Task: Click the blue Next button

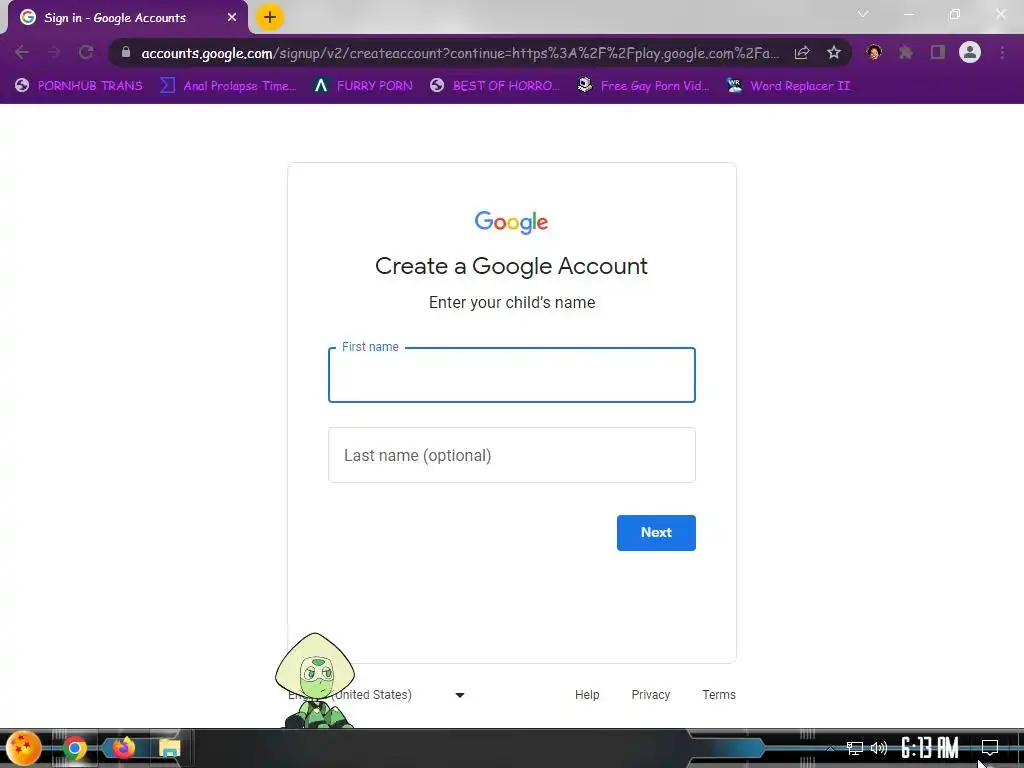Action: (656, 533)
